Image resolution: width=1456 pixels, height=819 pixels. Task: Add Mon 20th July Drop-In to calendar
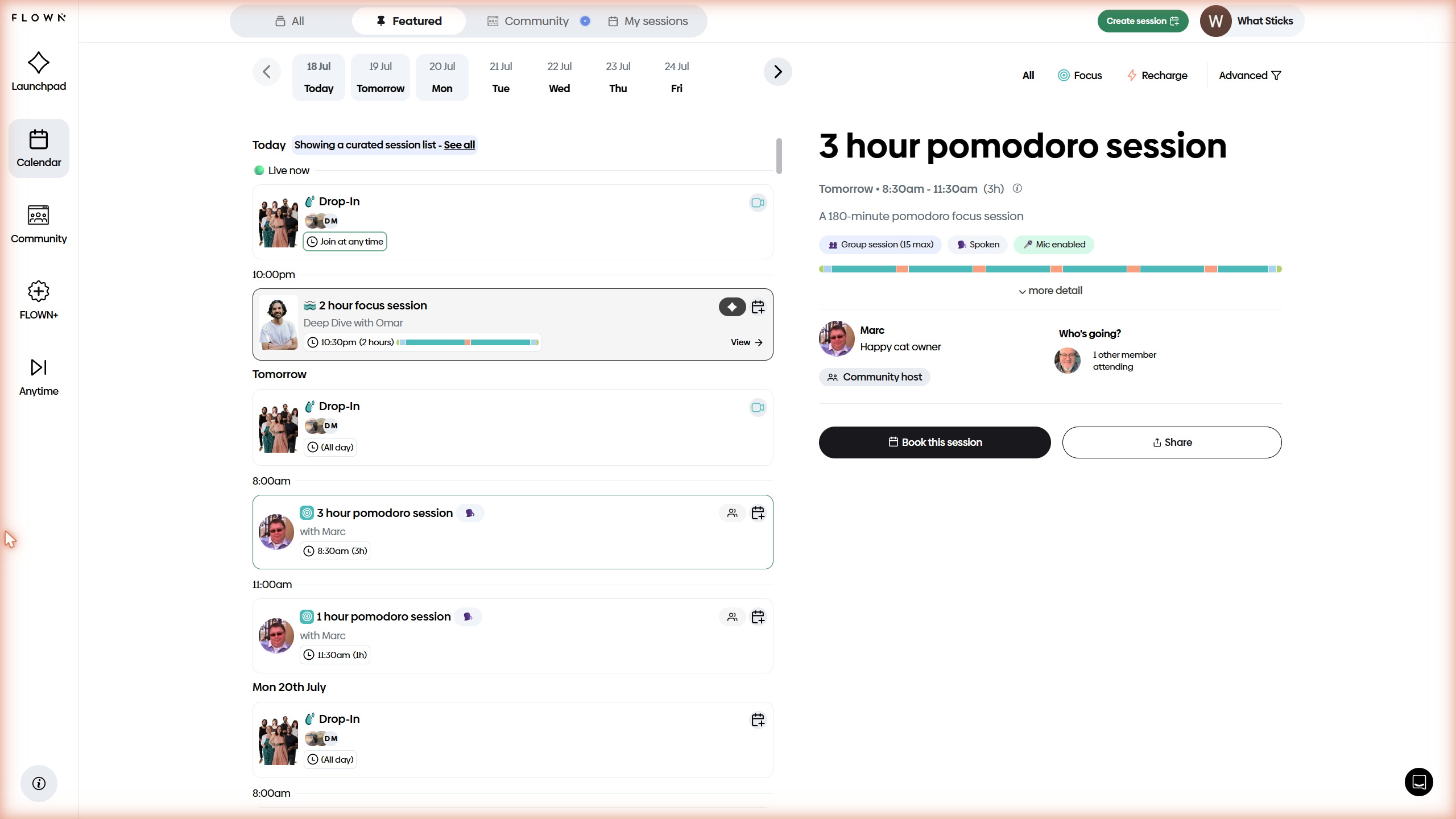click(x=758, y=720)
